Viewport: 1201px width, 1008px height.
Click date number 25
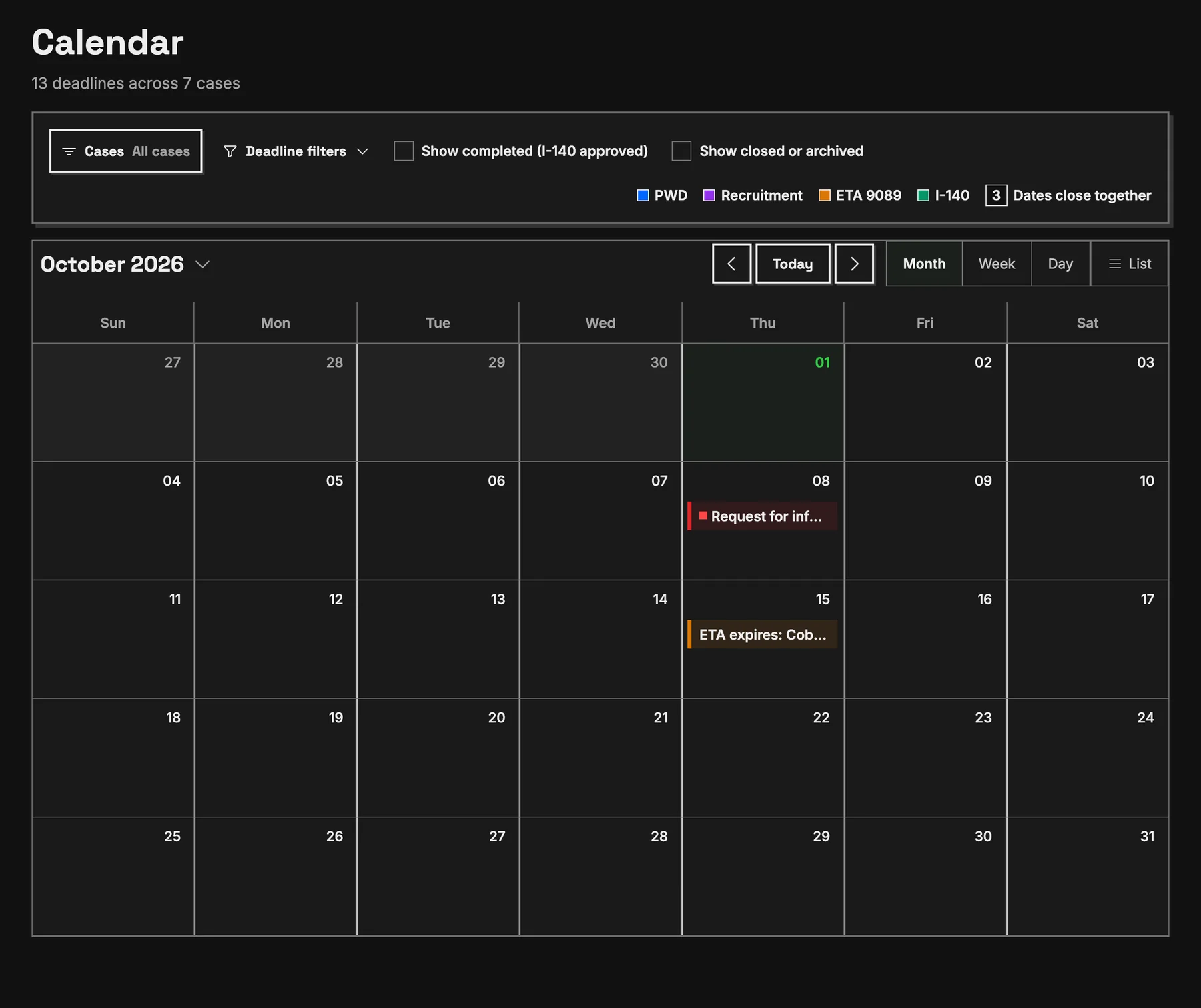172,836
